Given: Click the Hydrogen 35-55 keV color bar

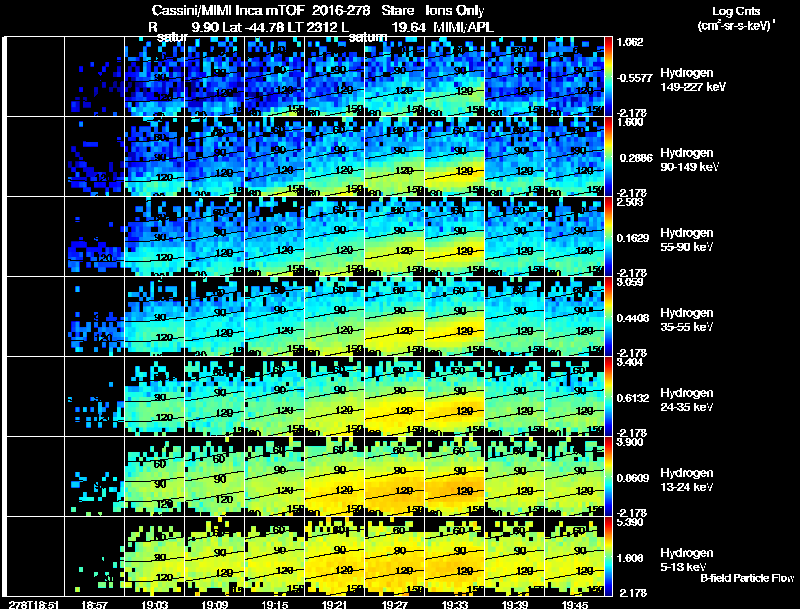Looking at the screenshot, I should tap(608, 317).
